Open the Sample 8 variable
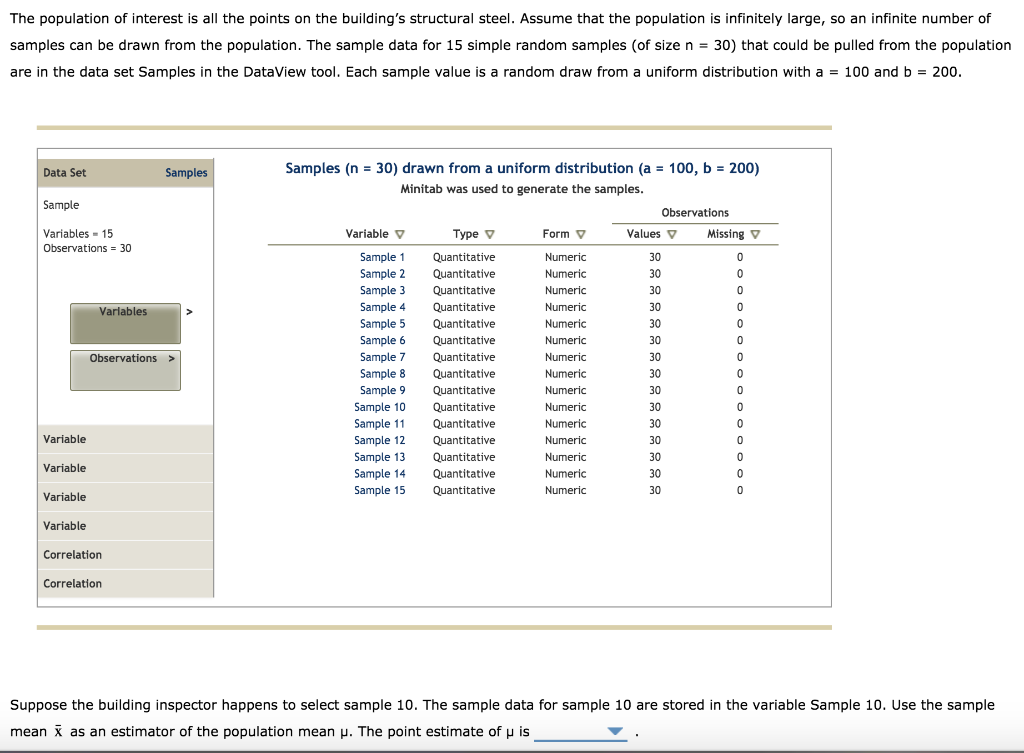 tap(382, 374)
